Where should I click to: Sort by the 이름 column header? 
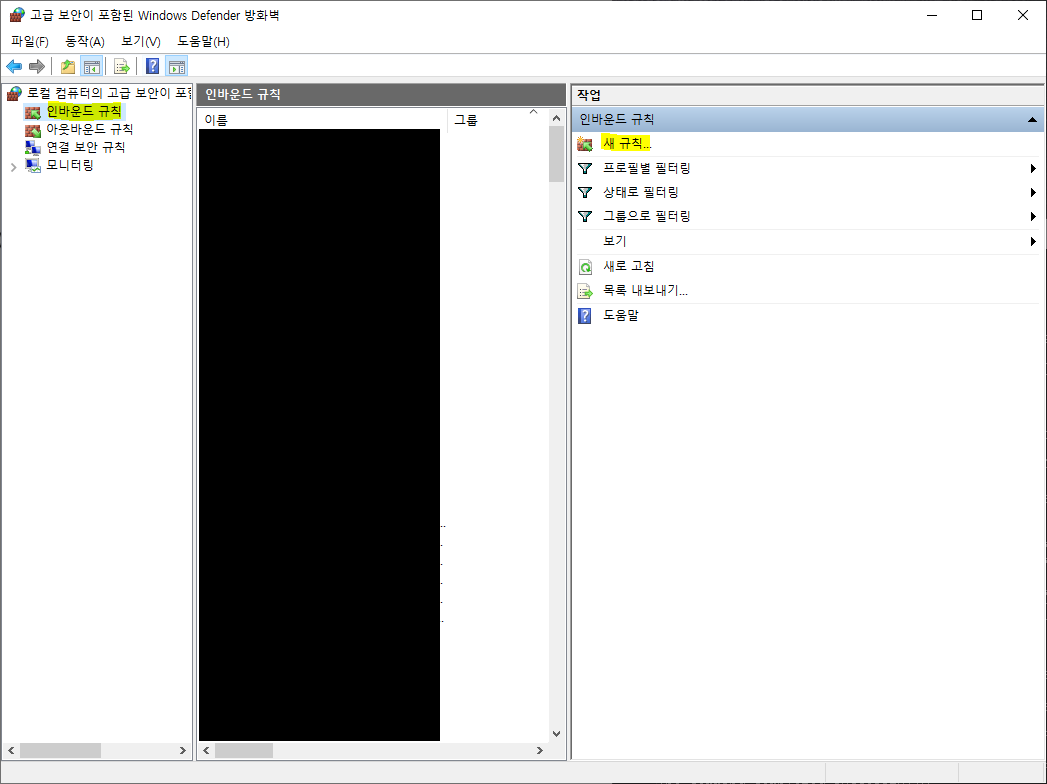[323, 120]
